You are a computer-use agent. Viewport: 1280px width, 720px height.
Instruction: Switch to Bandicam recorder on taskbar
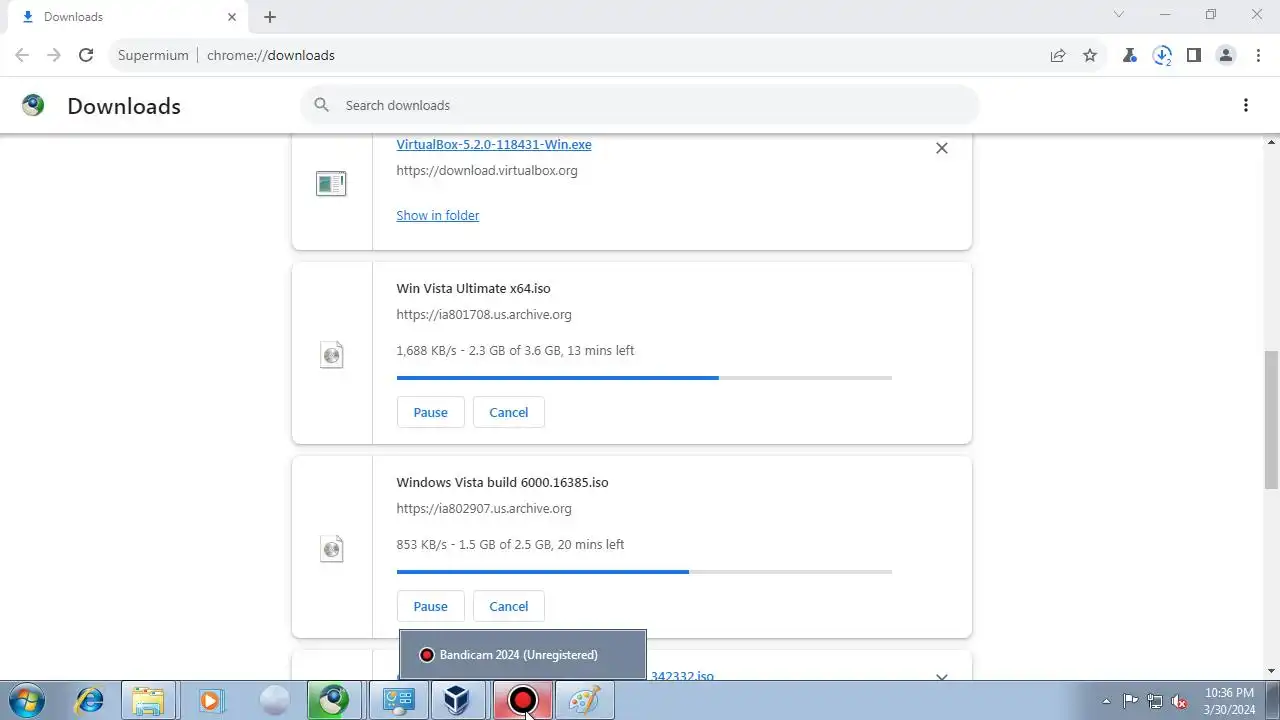tap(522, 700)
